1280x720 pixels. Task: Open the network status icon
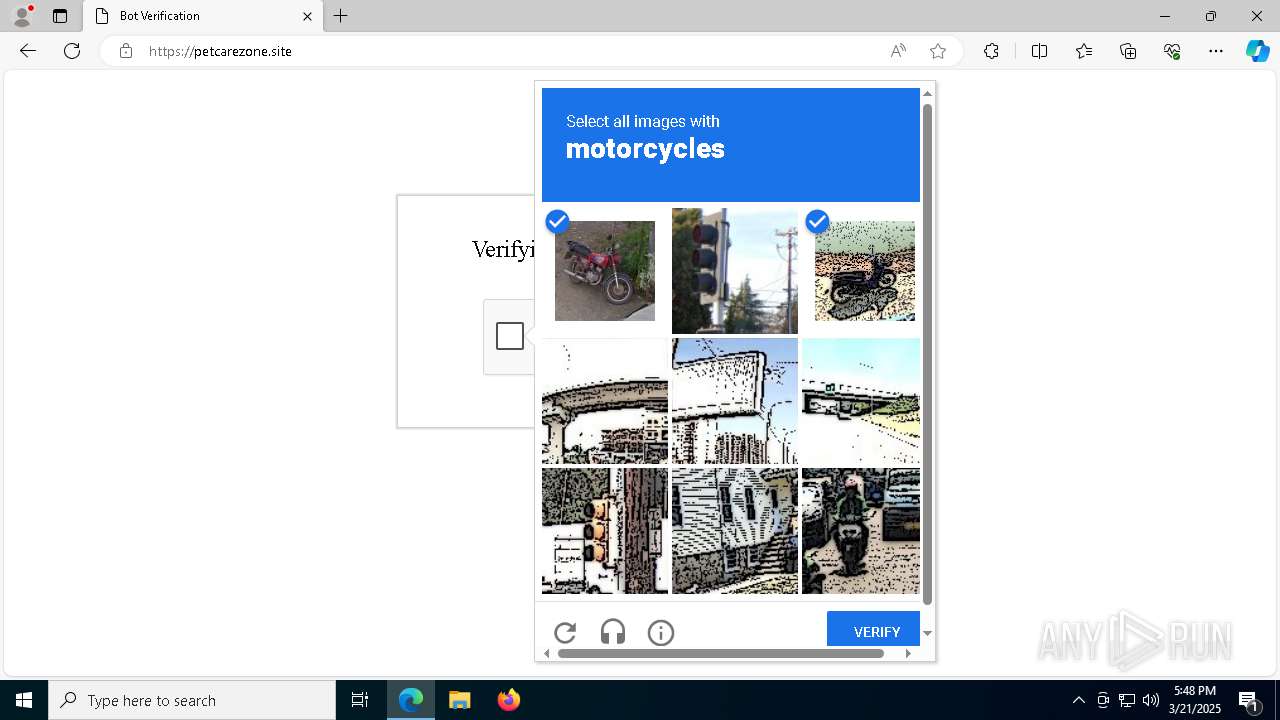click(1127, 700)
